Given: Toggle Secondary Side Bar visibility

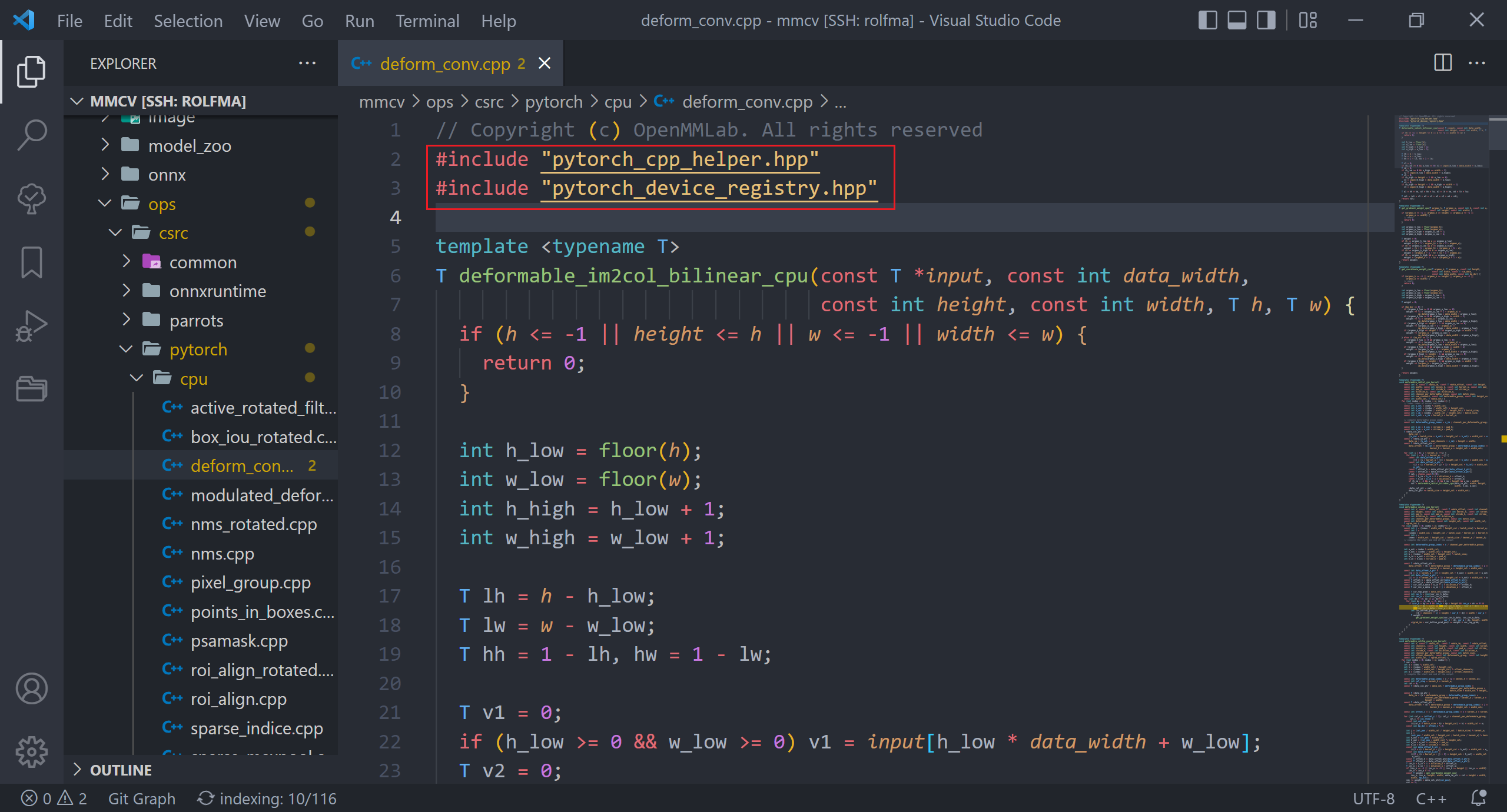Looking at the screenshot, I should [1266, 21].
